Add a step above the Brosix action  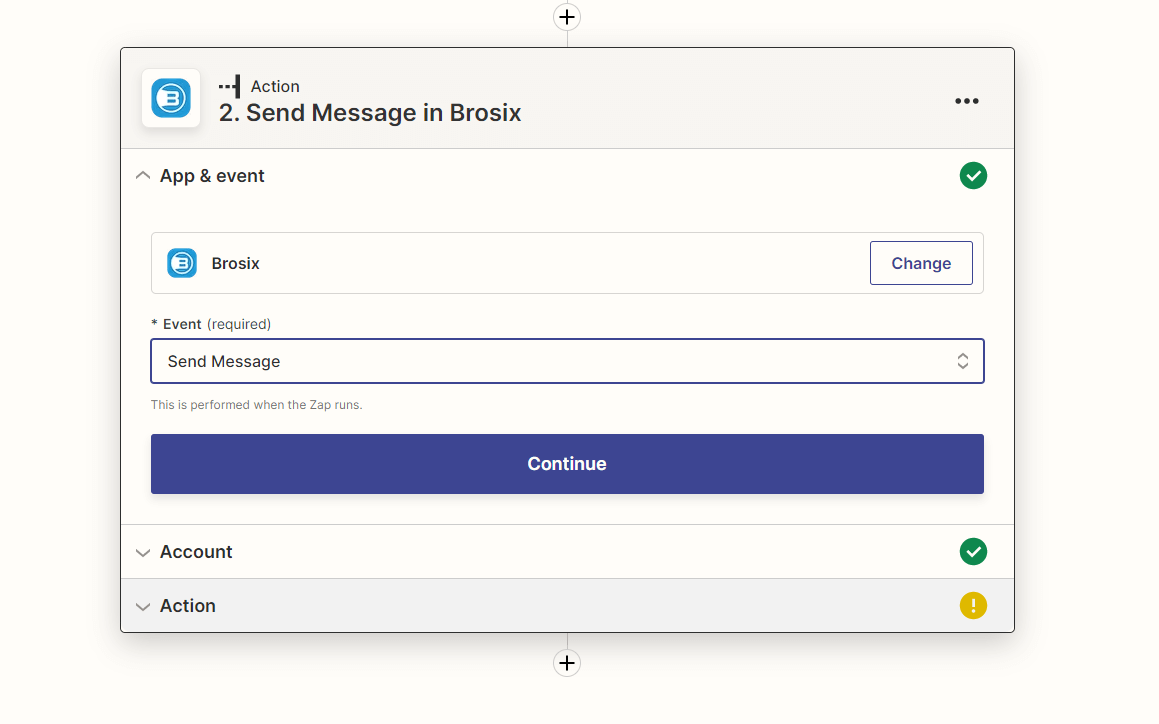[567, 17]
